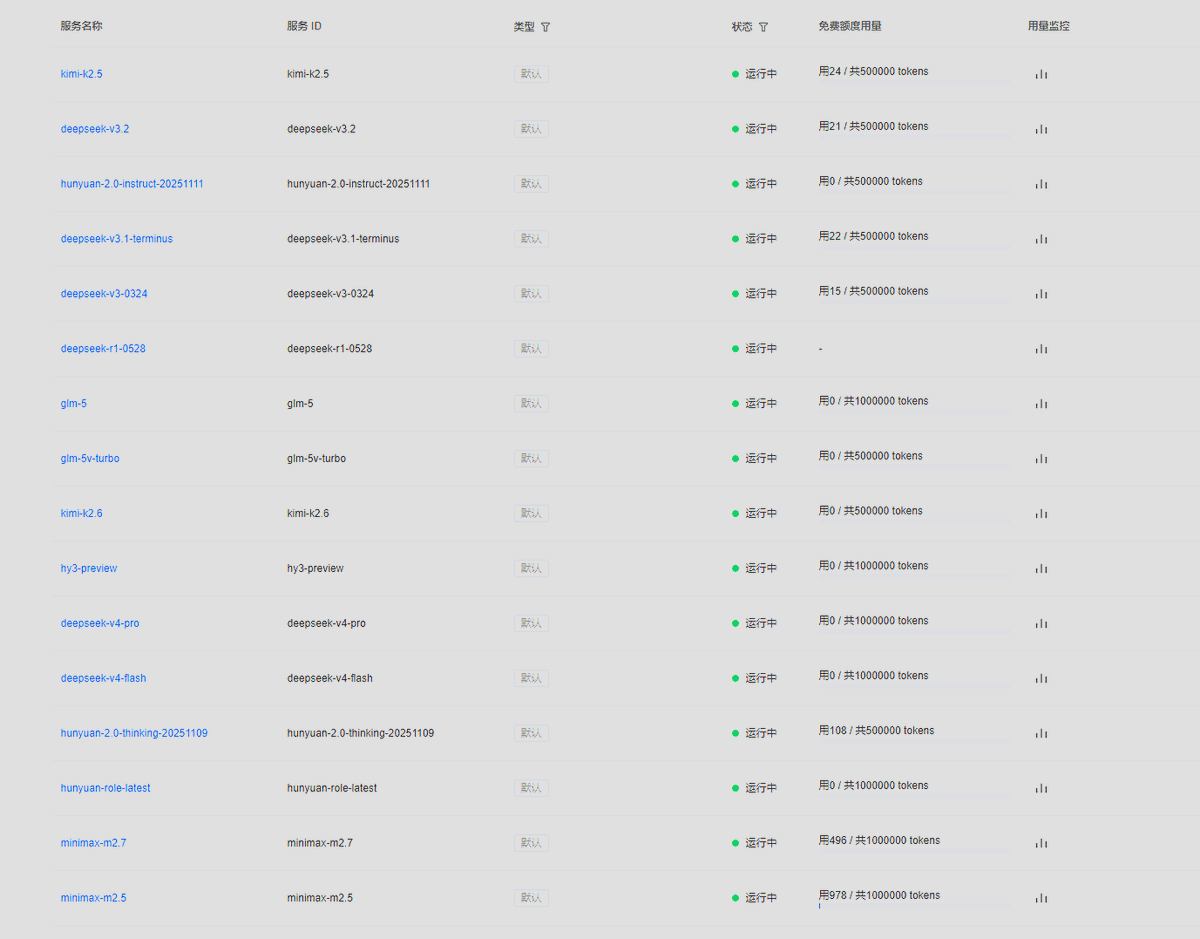Open deepseek-r1-0528 service link

[x=103, y=349]
